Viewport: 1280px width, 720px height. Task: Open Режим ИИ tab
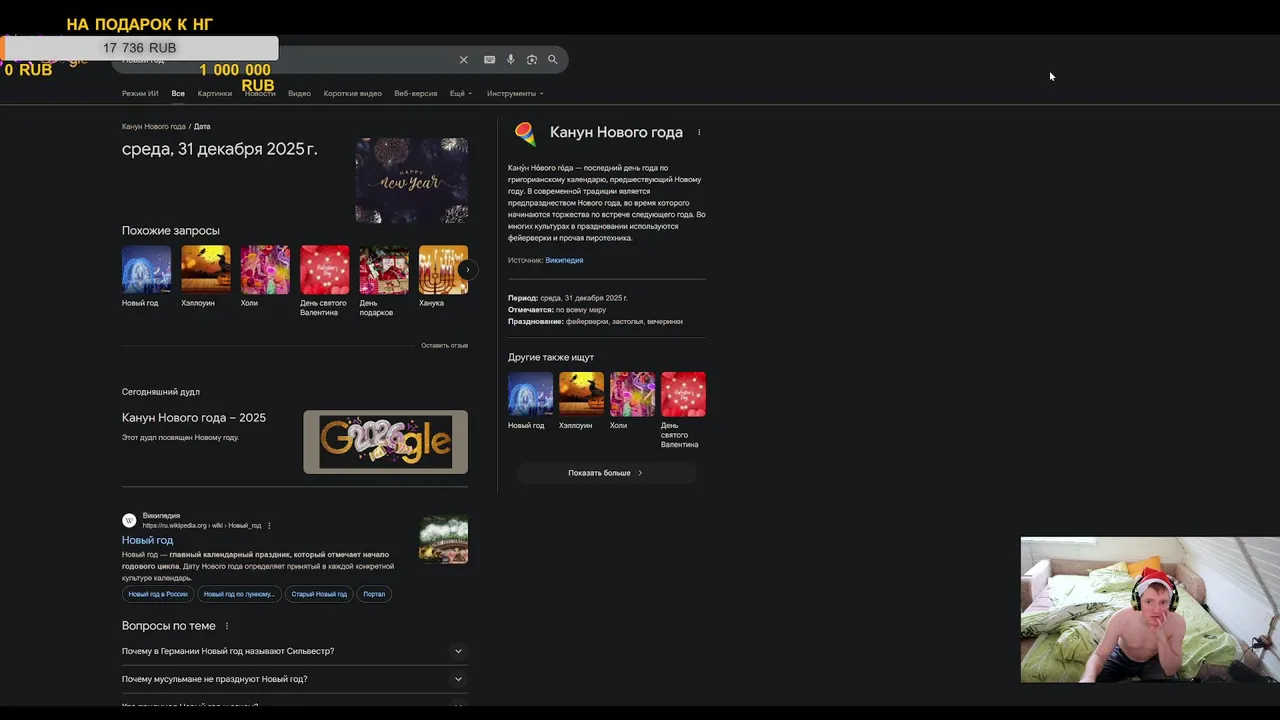coord(140,94)
